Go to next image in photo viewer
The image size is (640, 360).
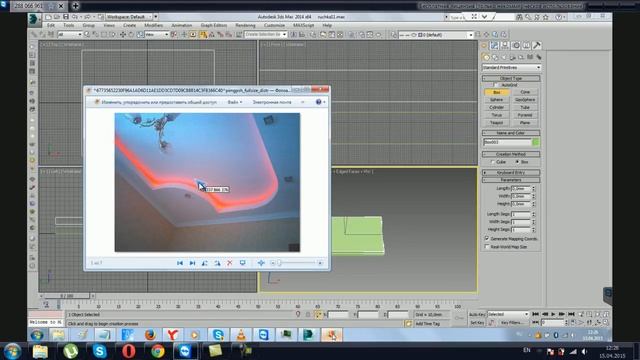click(192, 263)
